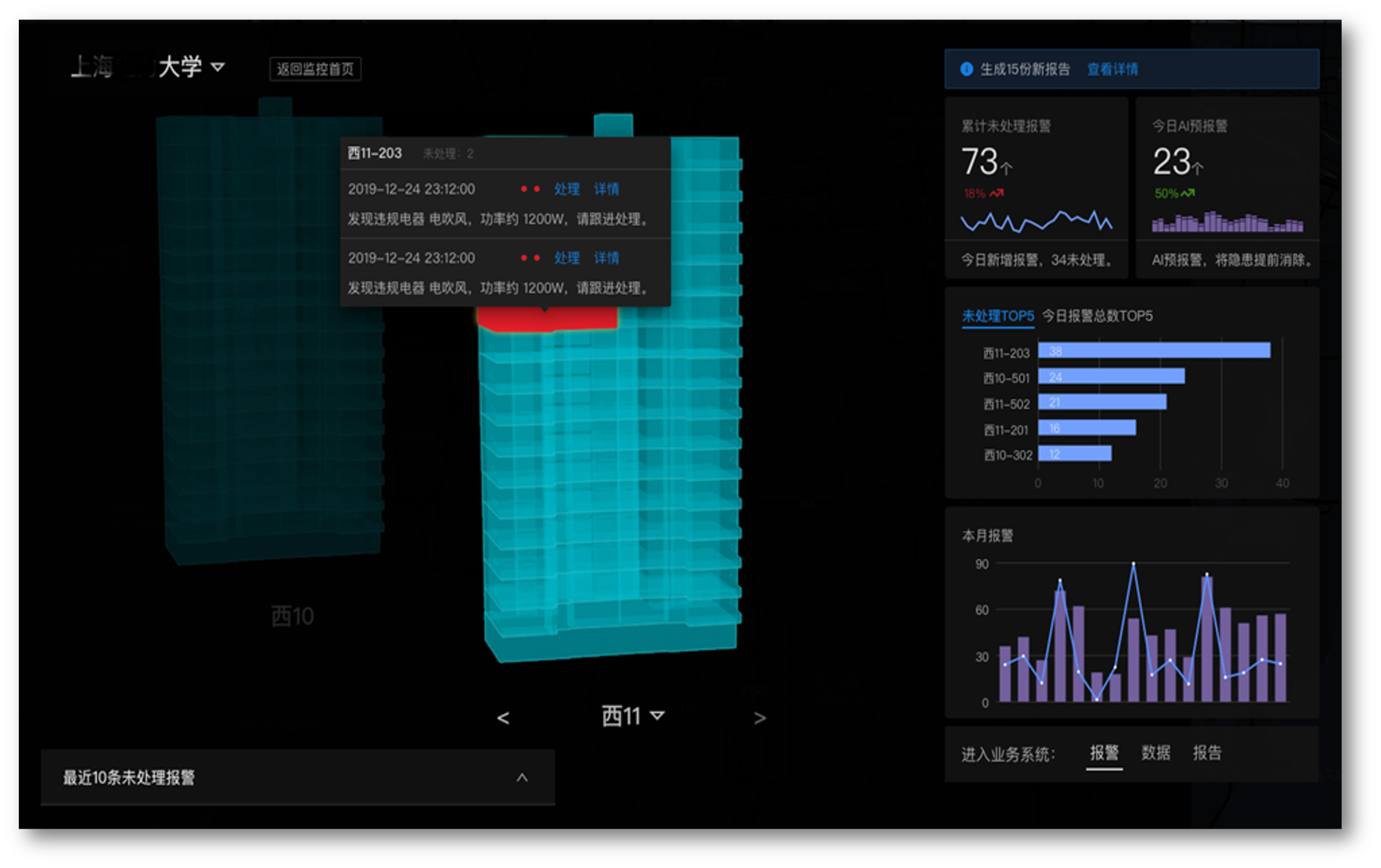1381x868 pixels.
Task: Open the 数据 business system tab
Action: [x=1155, y=753]
